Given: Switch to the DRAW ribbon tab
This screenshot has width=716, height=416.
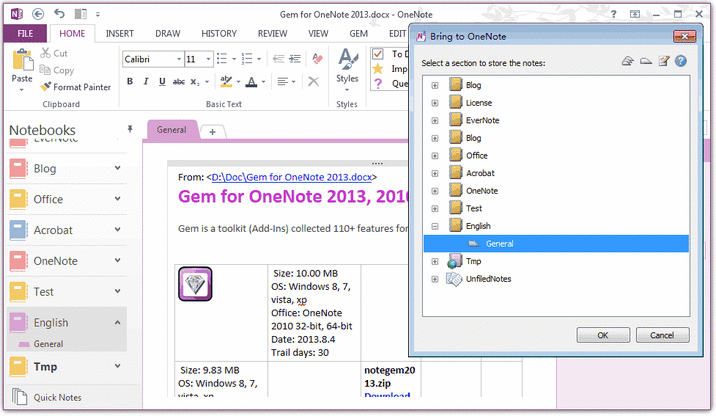Looking at the screenshot, I should click(x=168, y=33).
